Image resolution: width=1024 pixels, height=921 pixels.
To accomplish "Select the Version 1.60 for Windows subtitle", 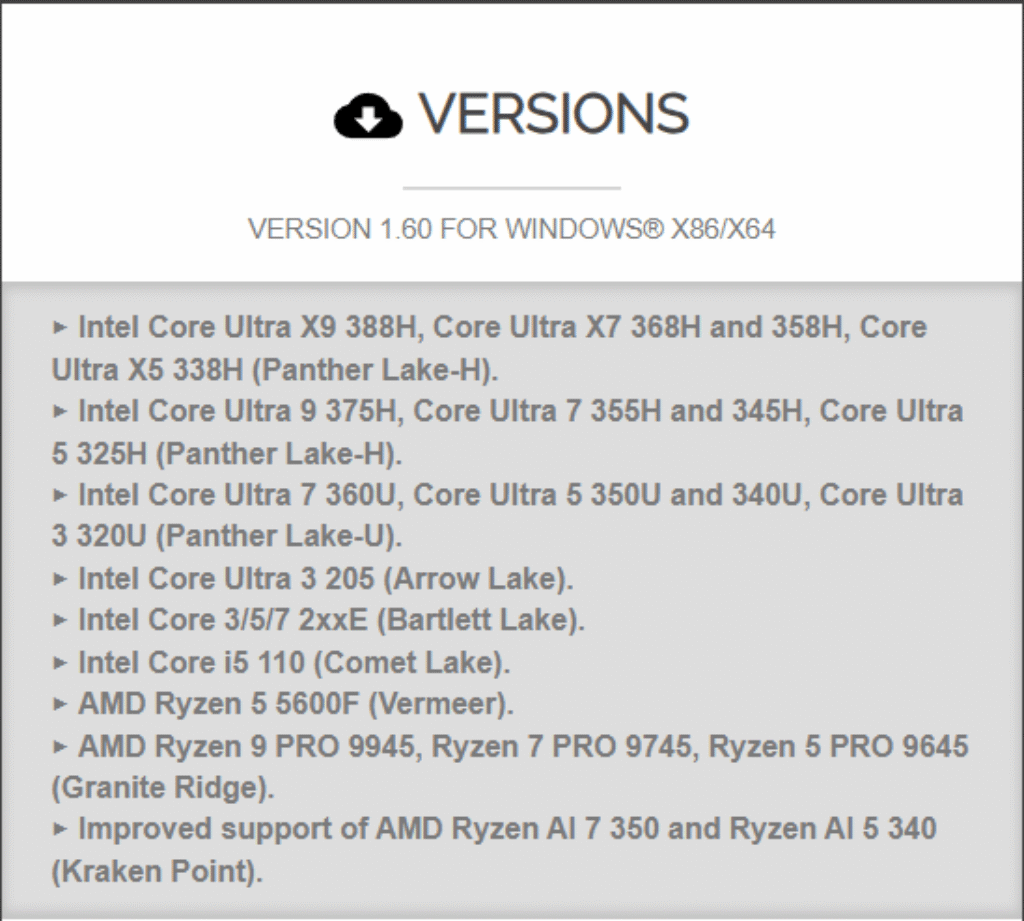I will [x=511, y=229].
